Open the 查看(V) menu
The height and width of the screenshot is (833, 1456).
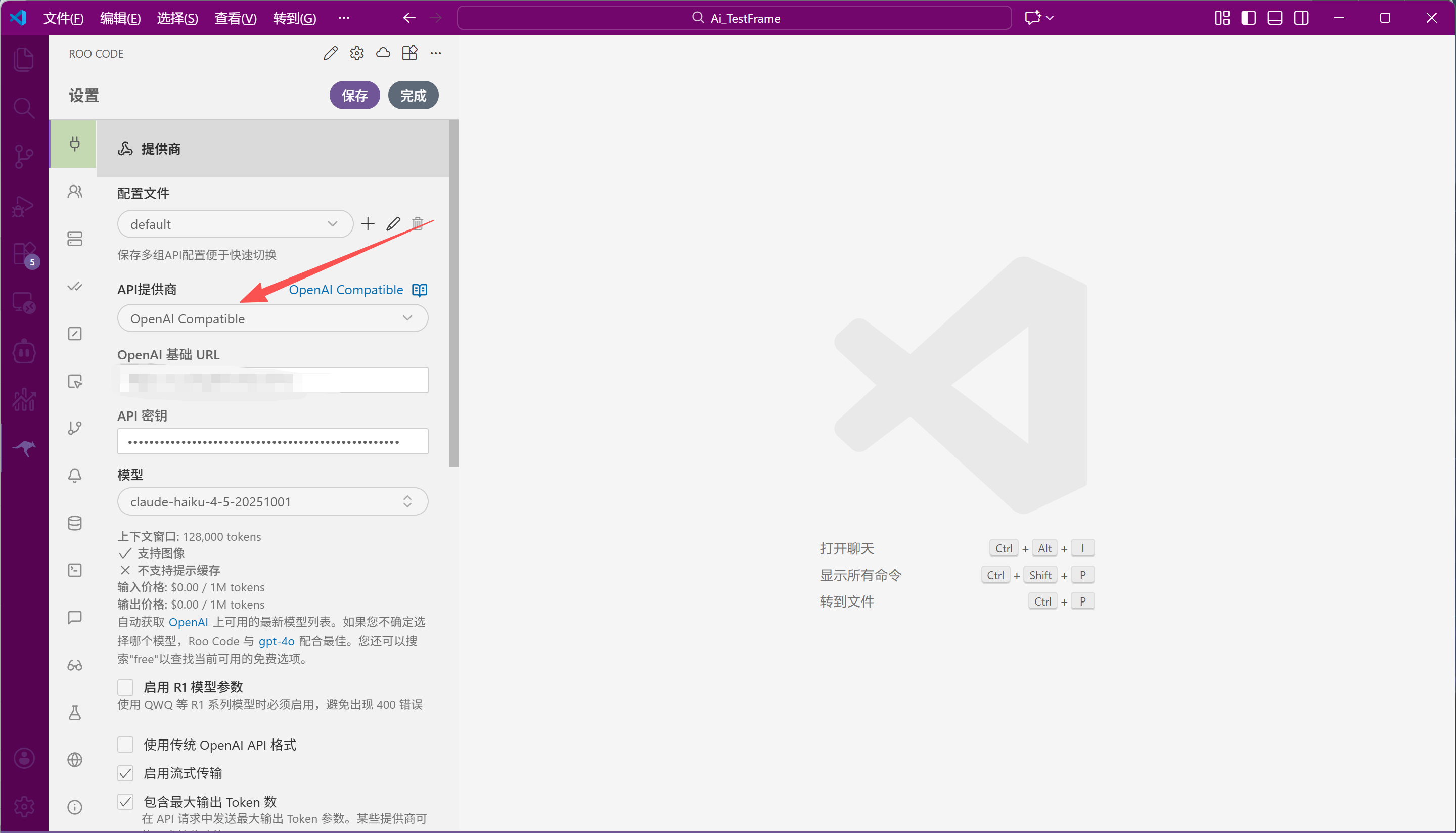[235, 18]
